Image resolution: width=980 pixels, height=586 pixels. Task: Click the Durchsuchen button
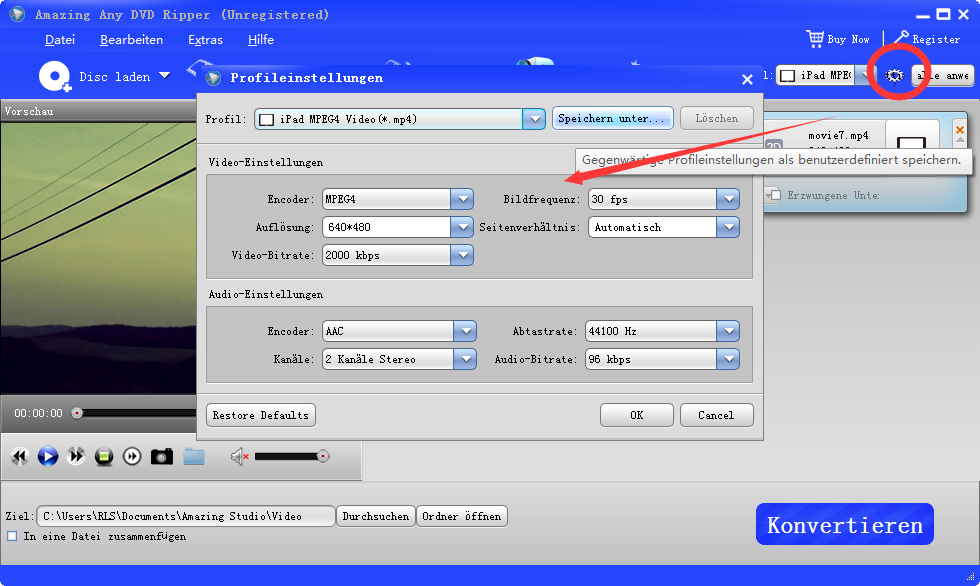click(376, 516)
